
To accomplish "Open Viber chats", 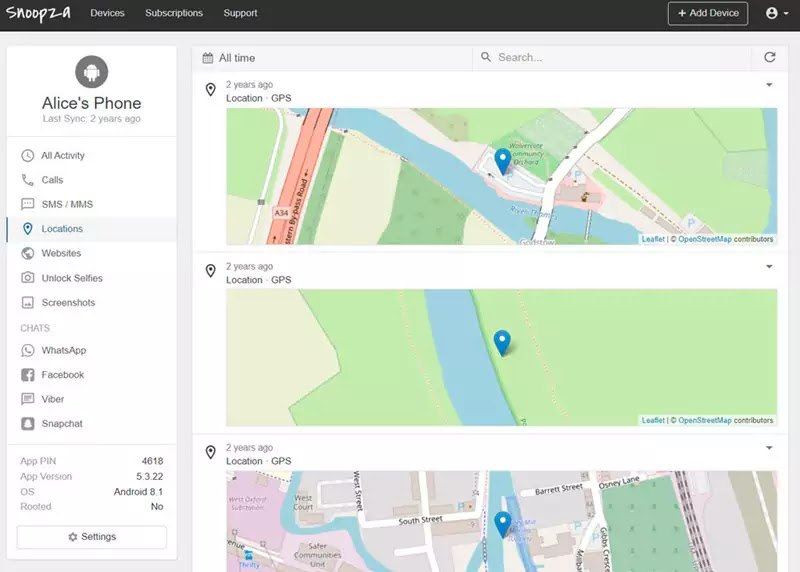I will coord(92,400).
